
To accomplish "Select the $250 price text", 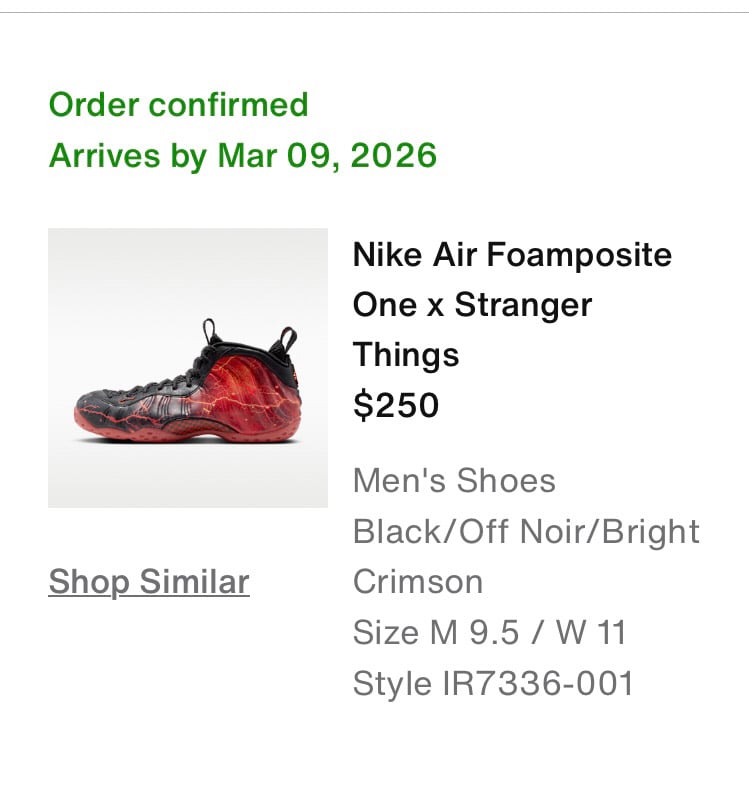I will point(396,405).
